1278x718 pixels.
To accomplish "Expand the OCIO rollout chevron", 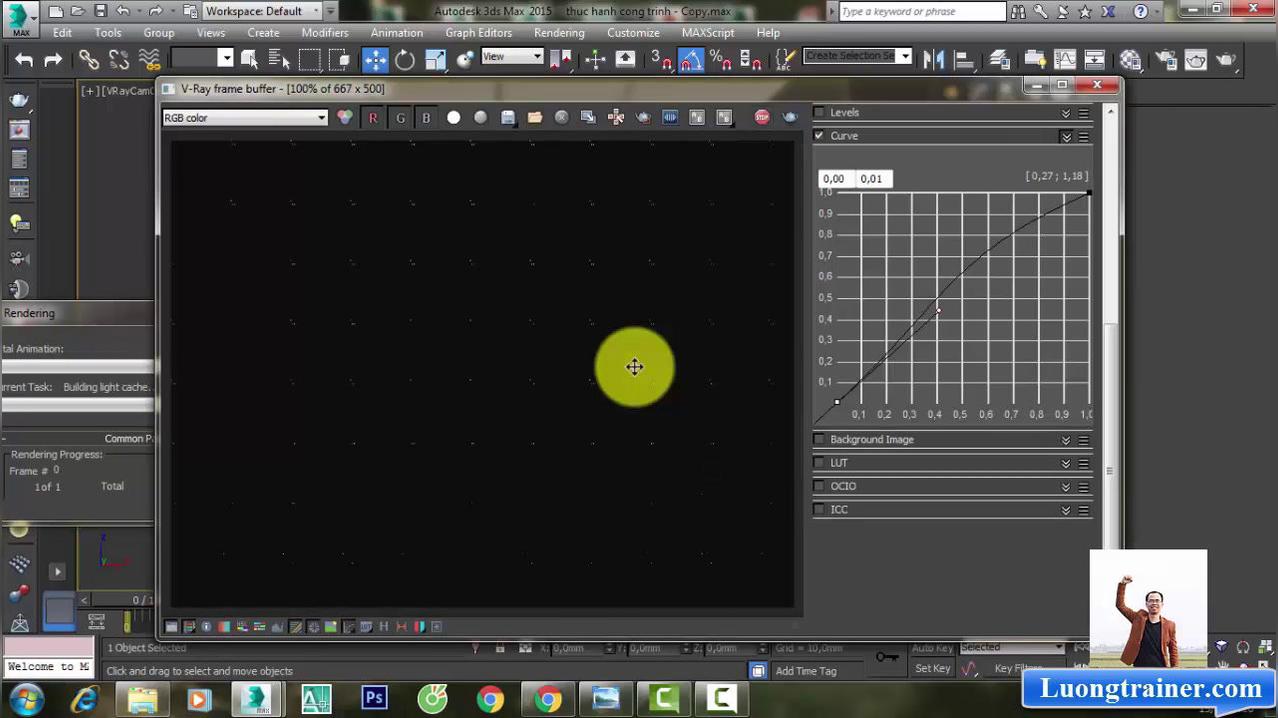I will [x=1066, y=487].
